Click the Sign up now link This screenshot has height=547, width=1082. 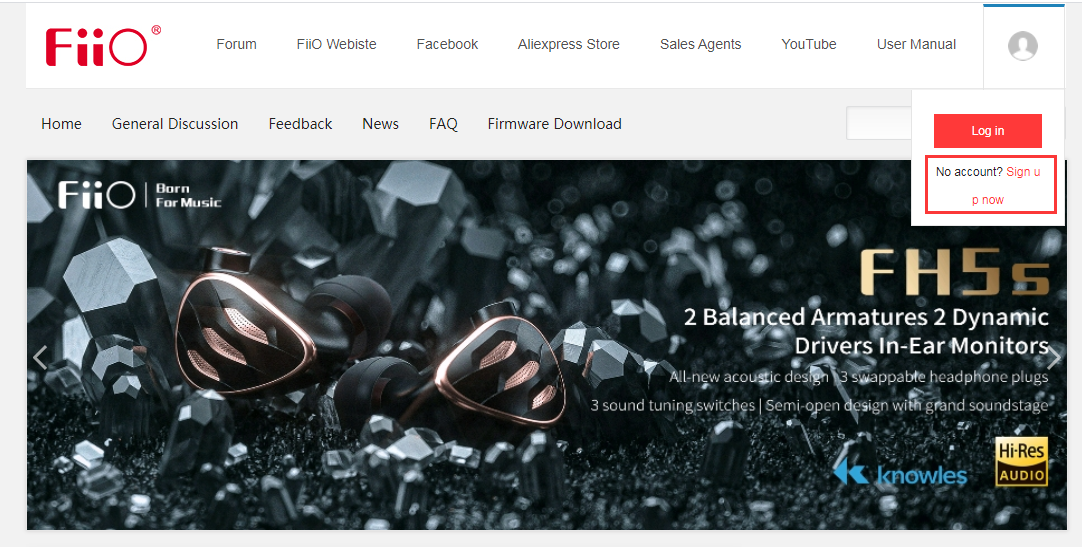point(1022,172)
